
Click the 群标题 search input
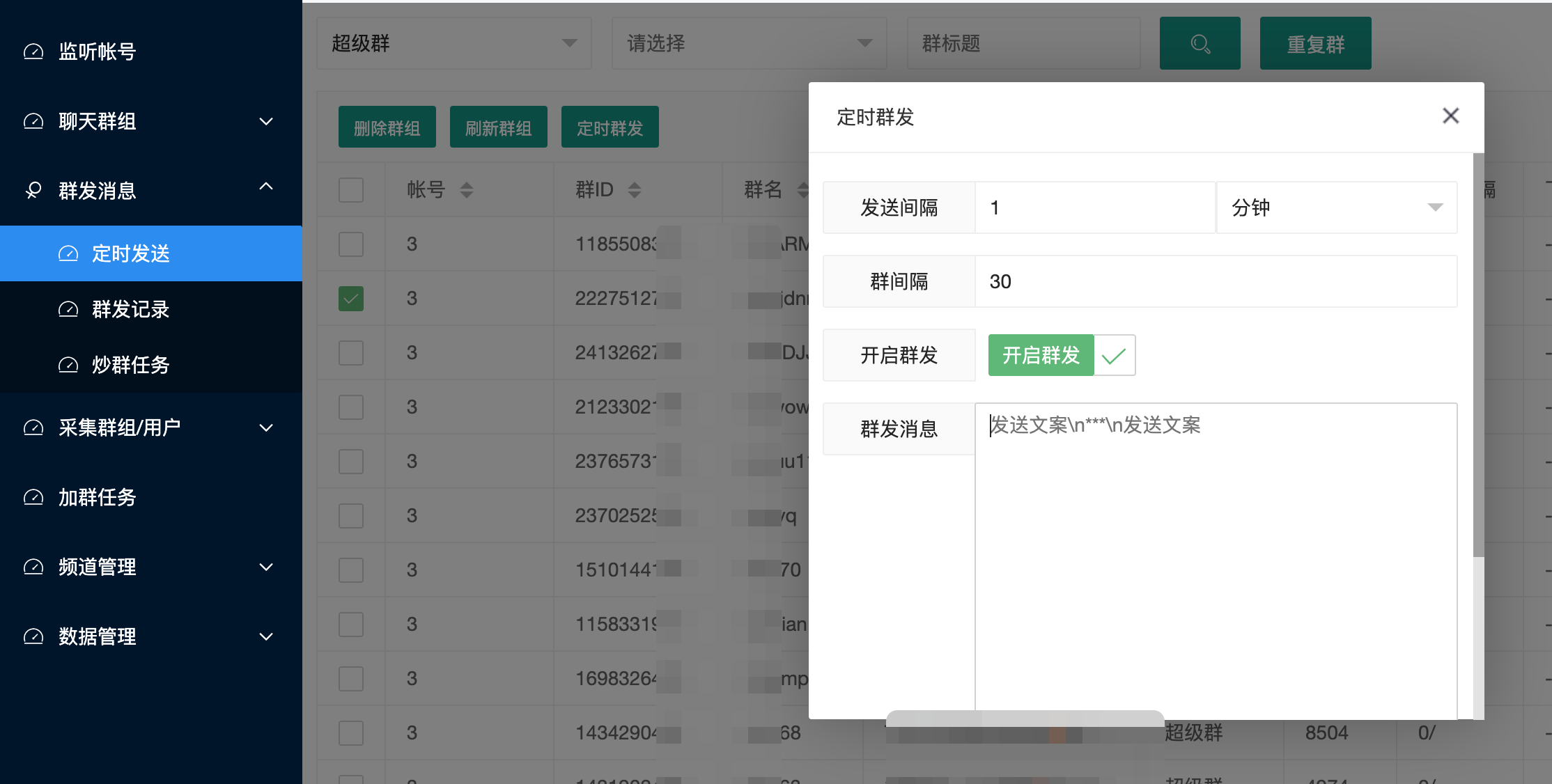[1024, 43]
